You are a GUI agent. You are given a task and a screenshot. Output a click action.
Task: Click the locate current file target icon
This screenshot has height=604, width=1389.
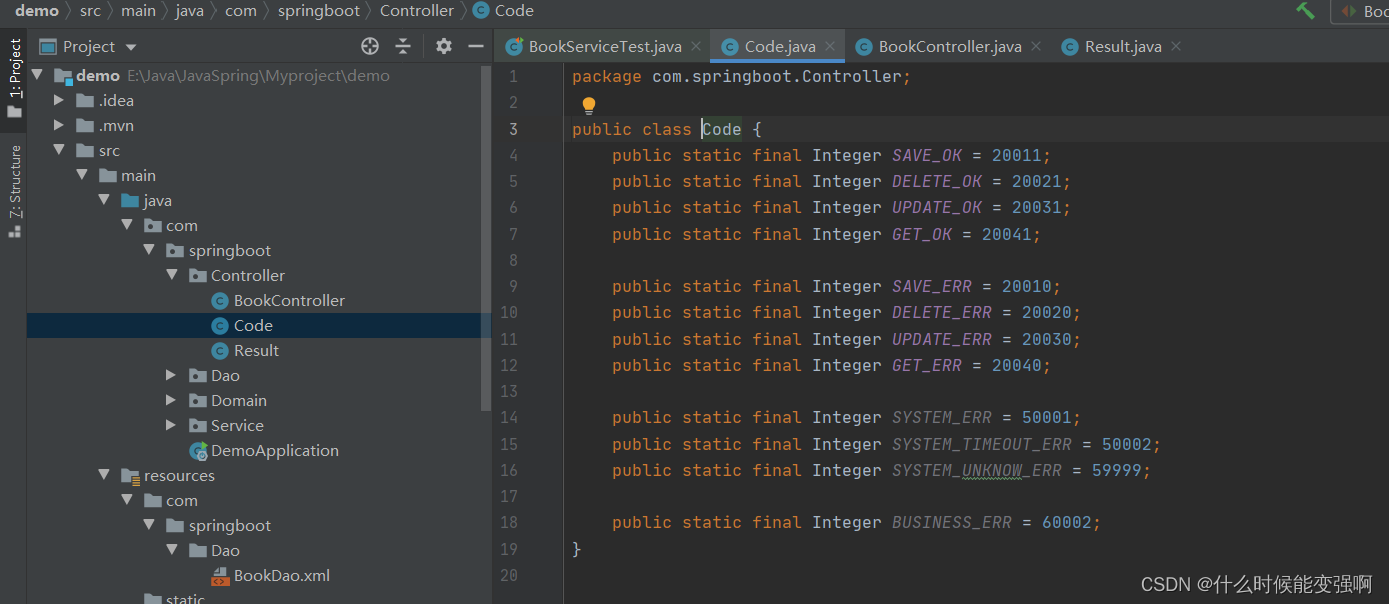coord(370,46)
